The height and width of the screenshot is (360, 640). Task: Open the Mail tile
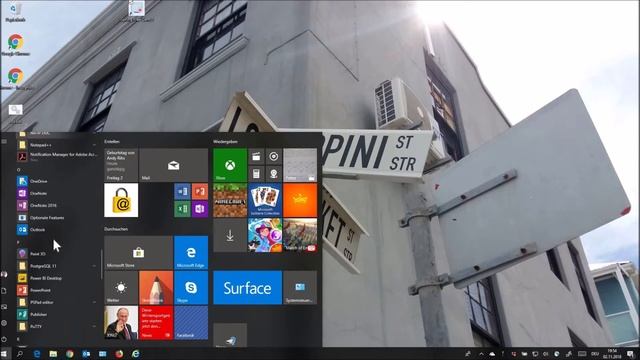(173, 165)
